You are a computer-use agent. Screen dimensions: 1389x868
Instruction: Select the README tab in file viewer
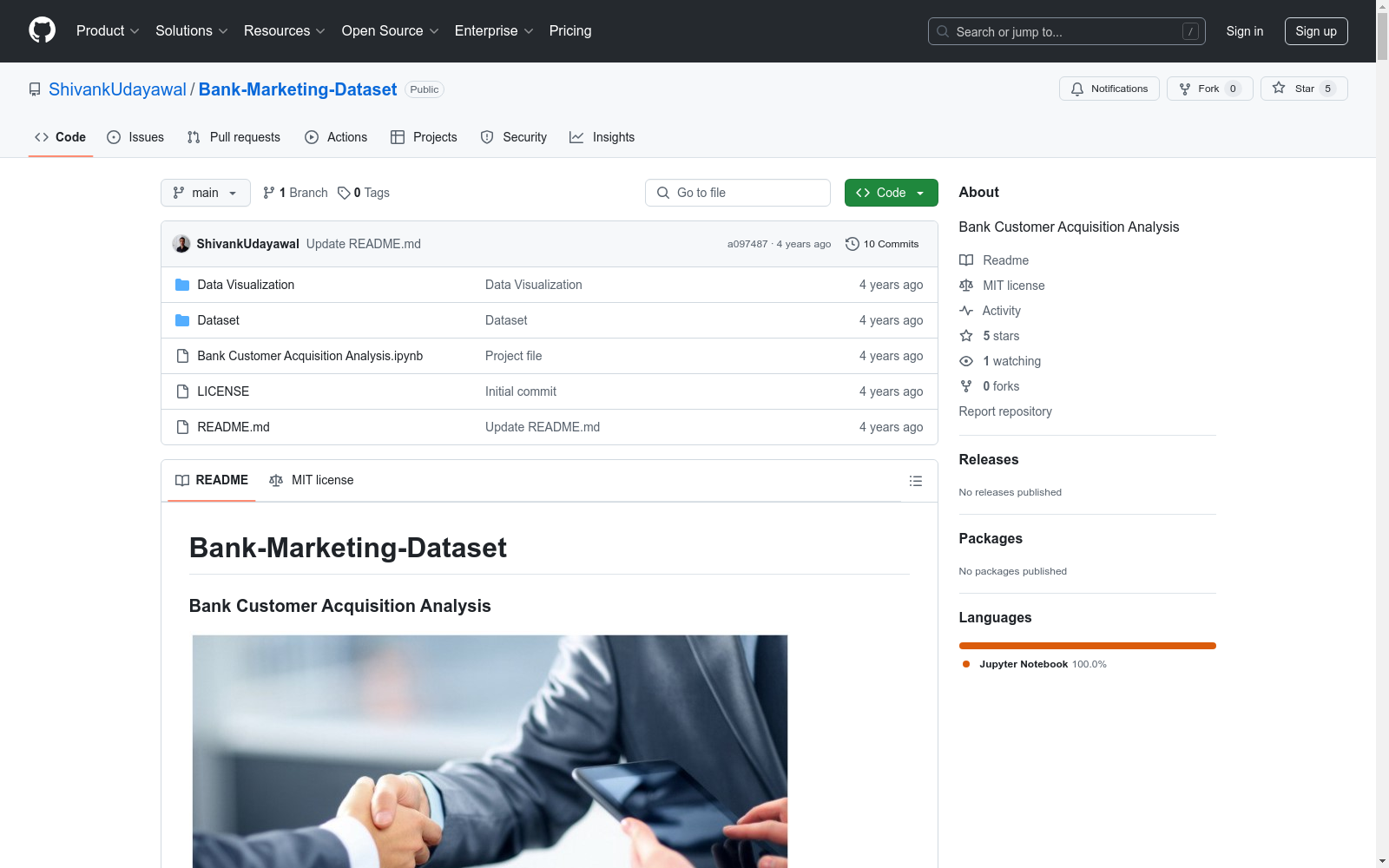(212, 480)
